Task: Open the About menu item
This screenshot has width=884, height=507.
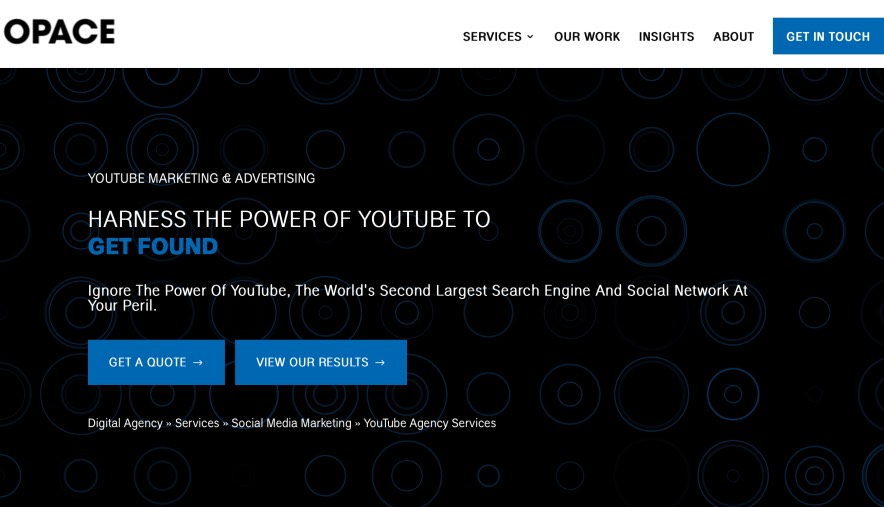Action: pos(733,37)
